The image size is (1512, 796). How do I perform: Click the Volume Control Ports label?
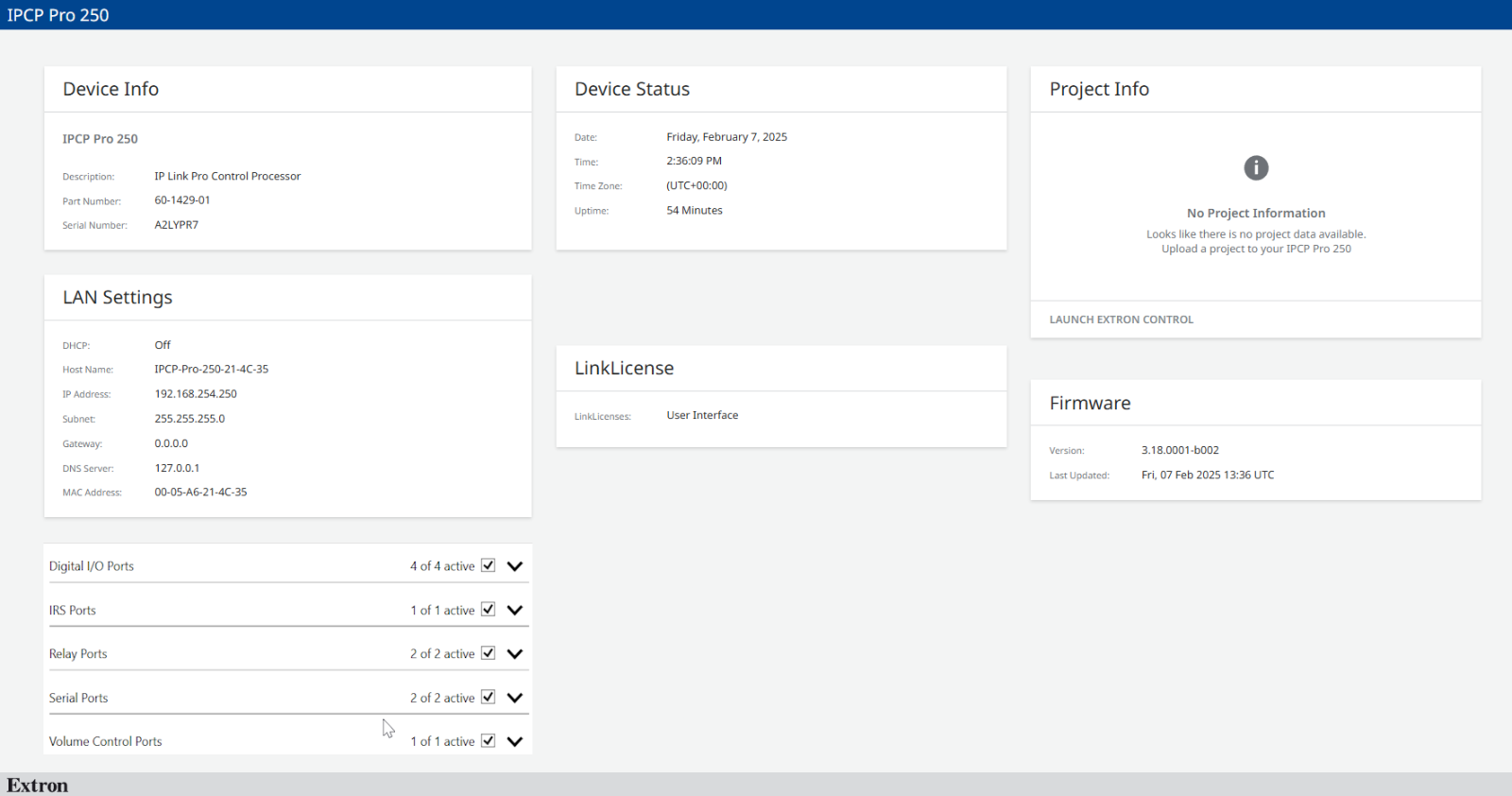pyautogui.click(x=106, y=742)
